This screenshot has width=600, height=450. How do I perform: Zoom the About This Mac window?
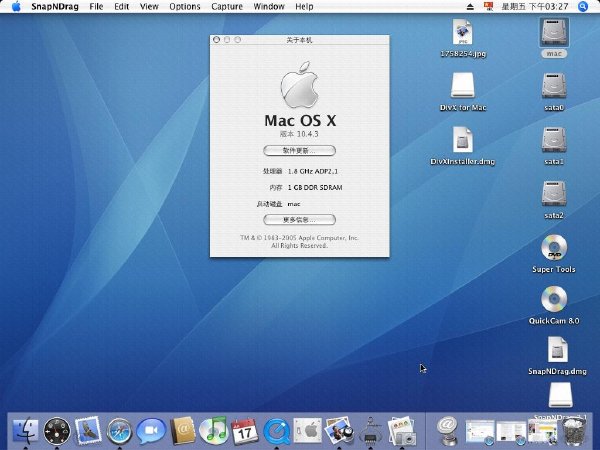237,40
